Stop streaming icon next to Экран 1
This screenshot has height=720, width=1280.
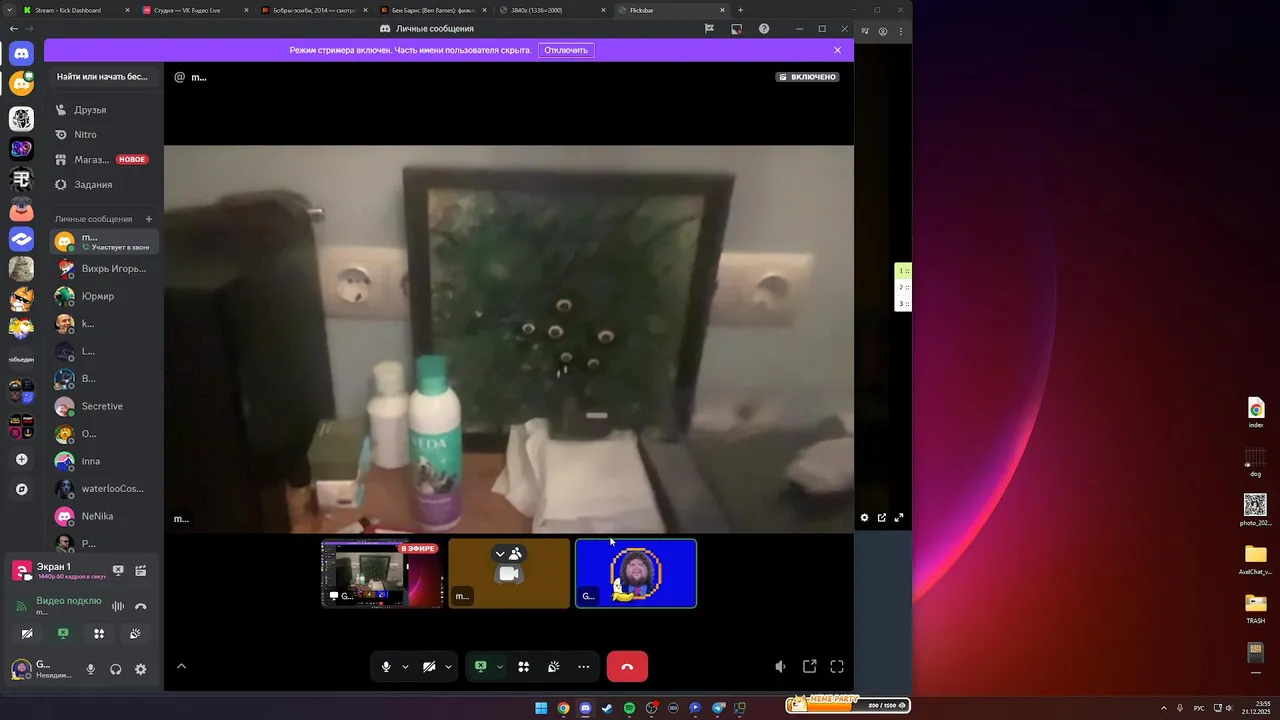118,570
